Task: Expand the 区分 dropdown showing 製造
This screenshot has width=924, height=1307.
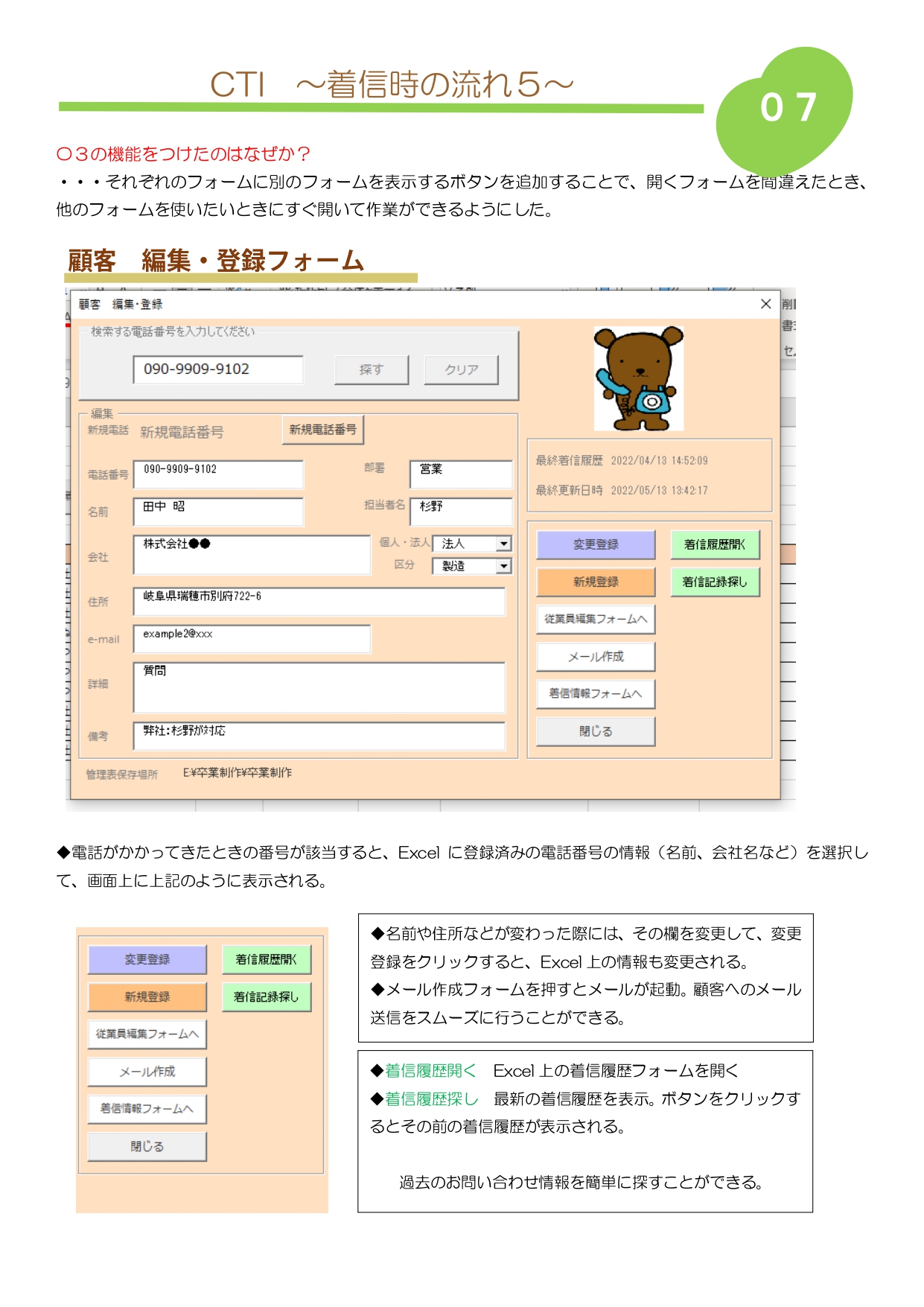Action: click(504, 566)
